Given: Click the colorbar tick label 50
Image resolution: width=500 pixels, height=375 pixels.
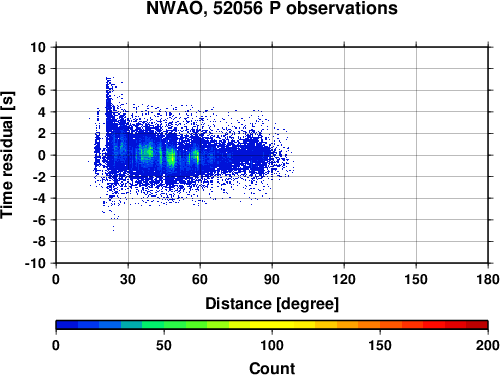Looking at the screenshot, I should pyautogui.click(x=164, y=345).
